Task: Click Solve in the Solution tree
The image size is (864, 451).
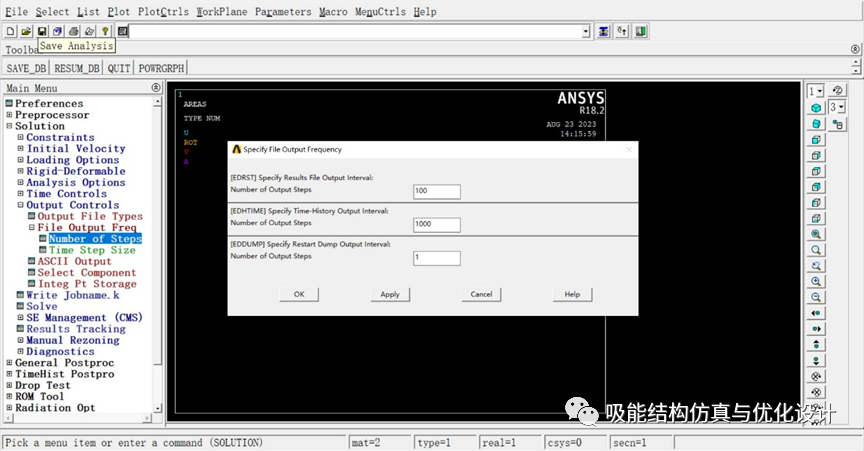Action: click(x=42, y=306)
